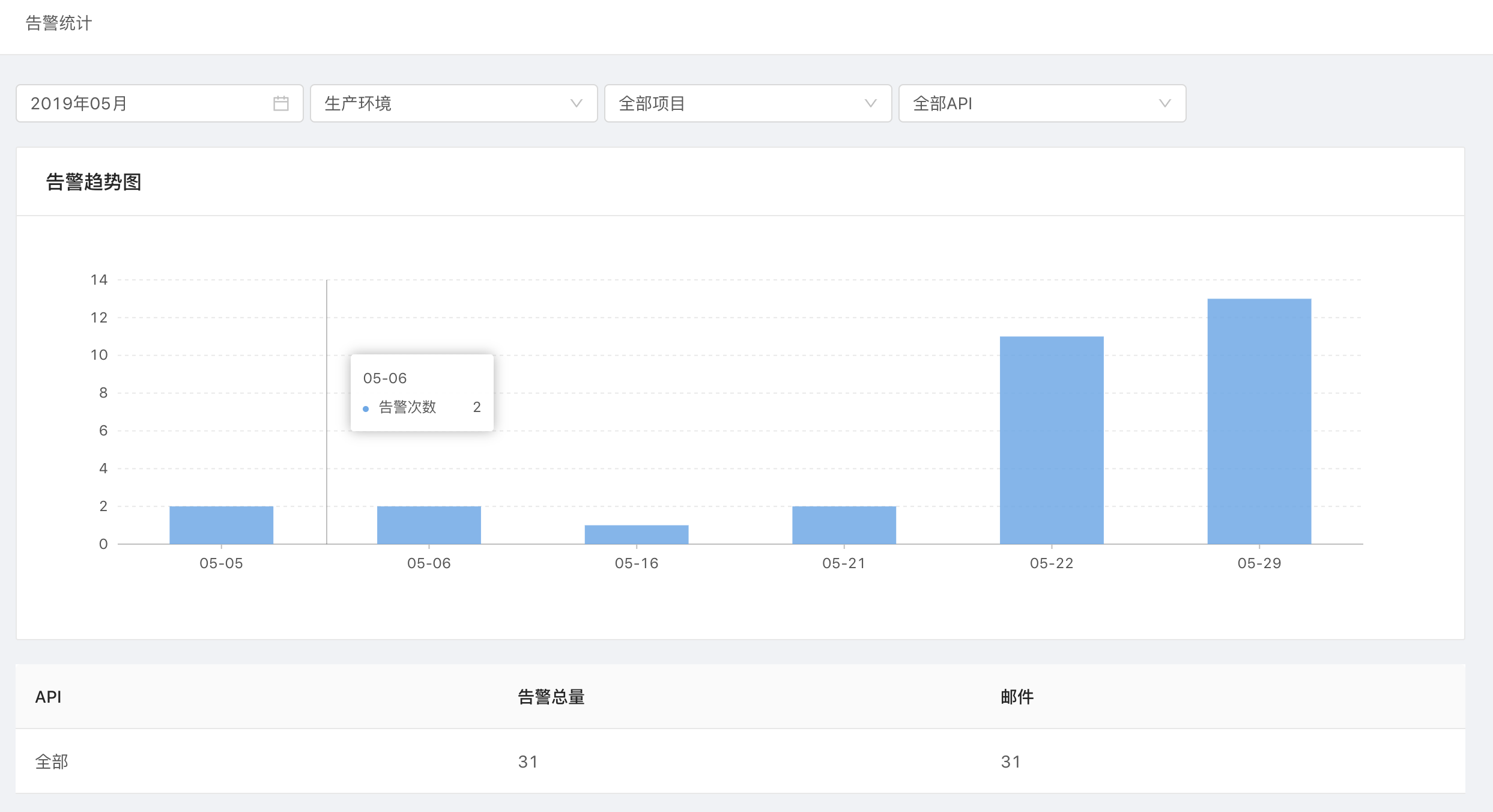Expand the 全部API dropdown

1033,103
